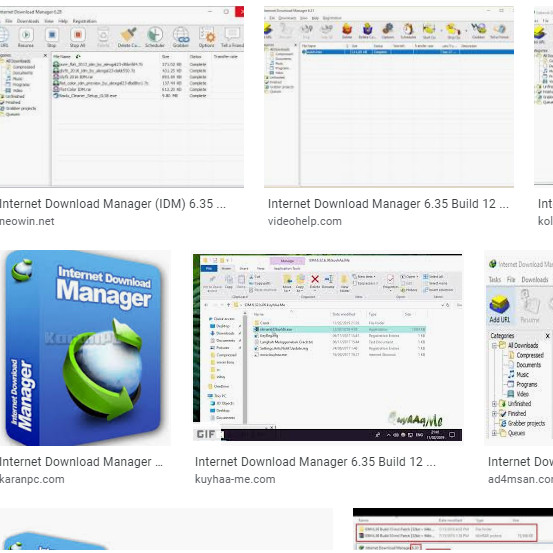Open the Tasks menu in the ad4msan IDM window
Viewport: 553px width, 553px height.
pyautogui.click(x=495, y=280)
